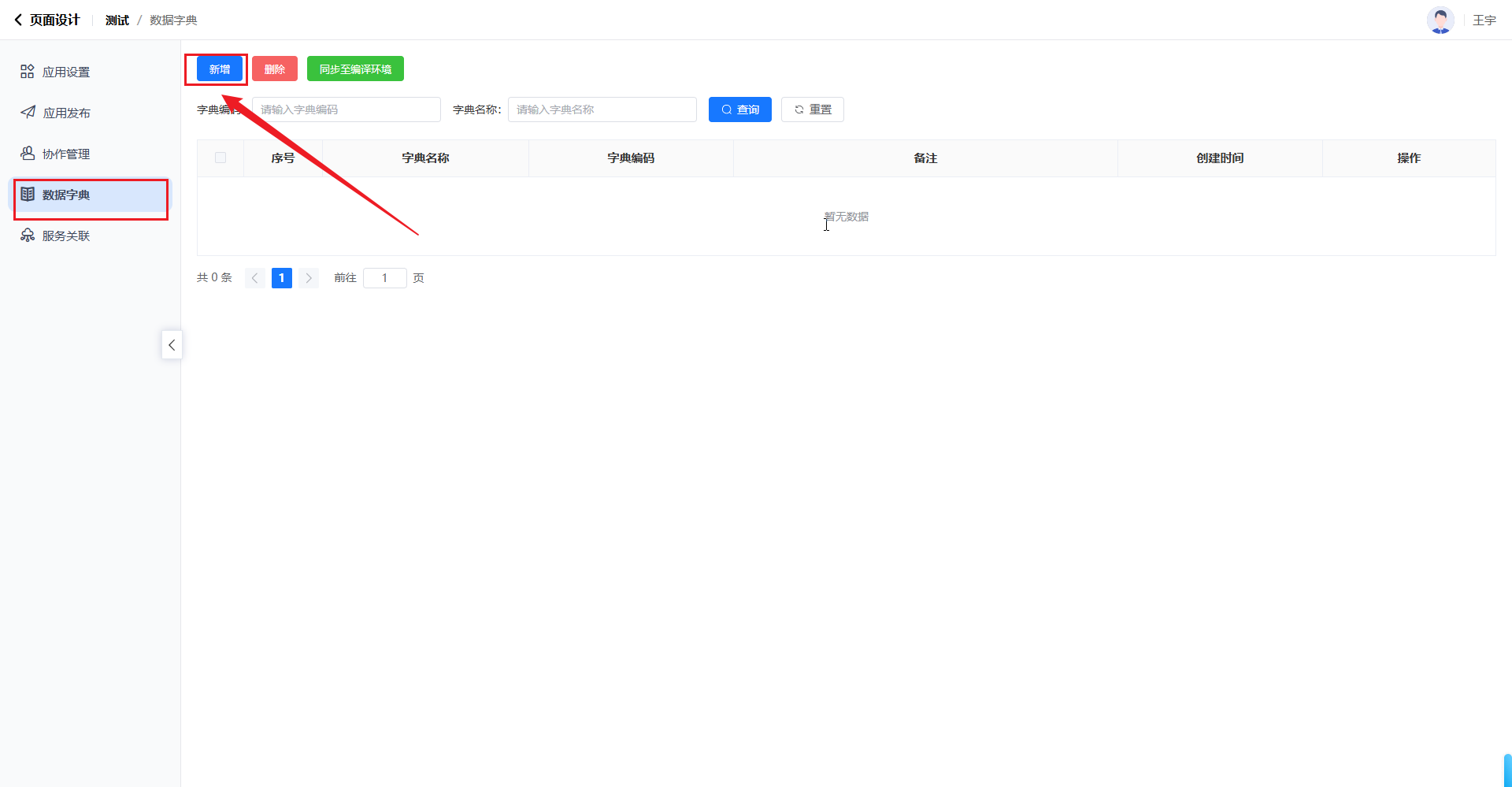Click the 服务关联 sidebar icon

[28, 236]
